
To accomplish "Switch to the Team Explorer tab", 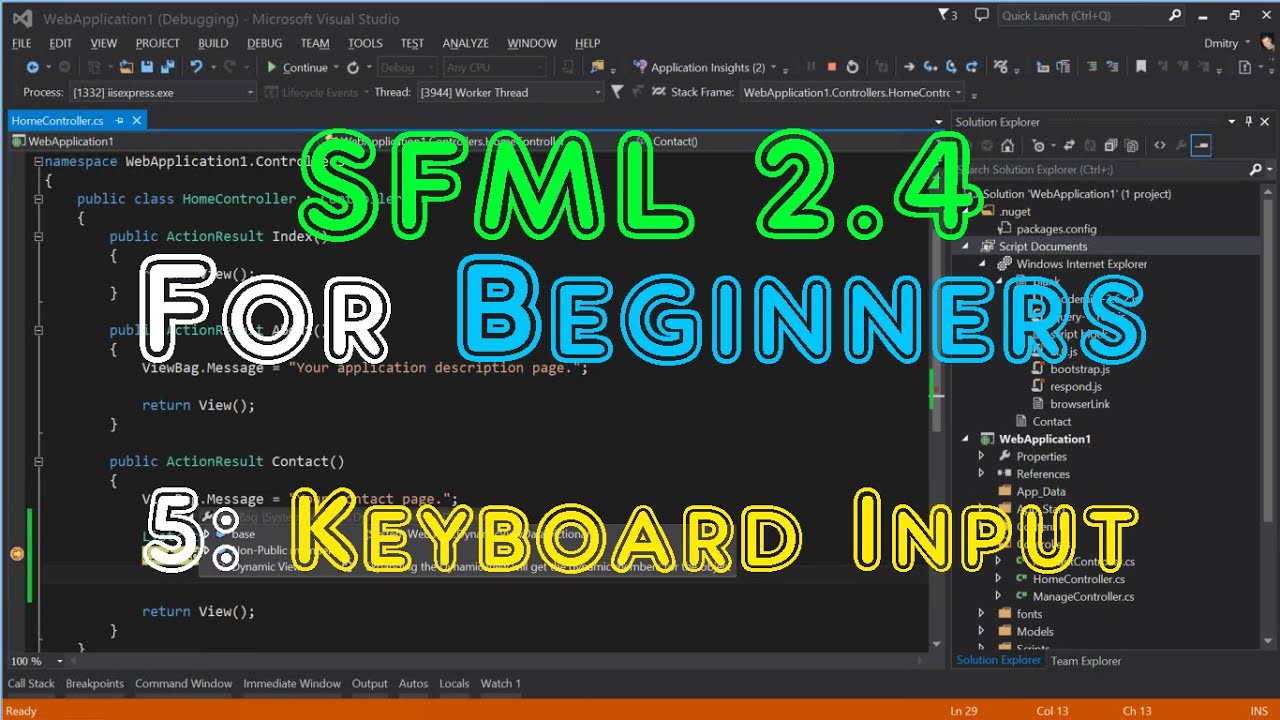I will [1086, 661].
